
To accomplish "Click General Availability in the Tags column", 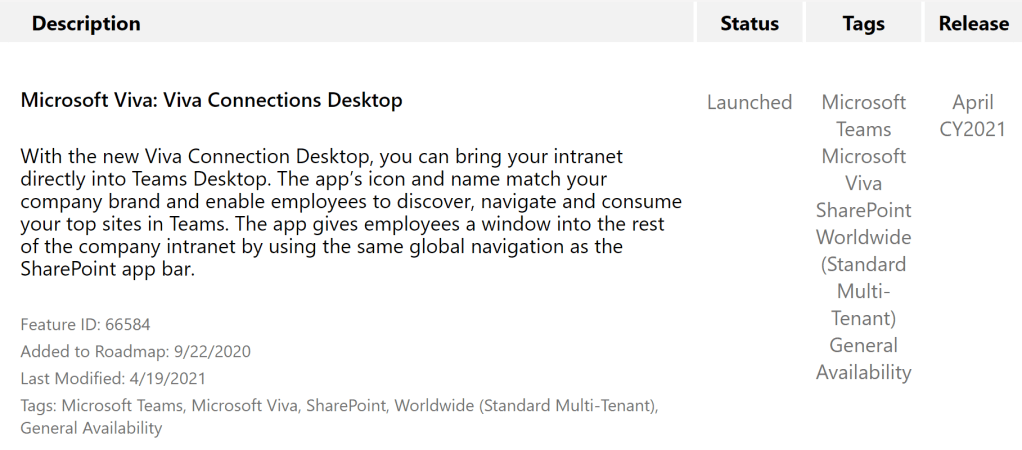I will pyautogui.click(x=863, y=358).
